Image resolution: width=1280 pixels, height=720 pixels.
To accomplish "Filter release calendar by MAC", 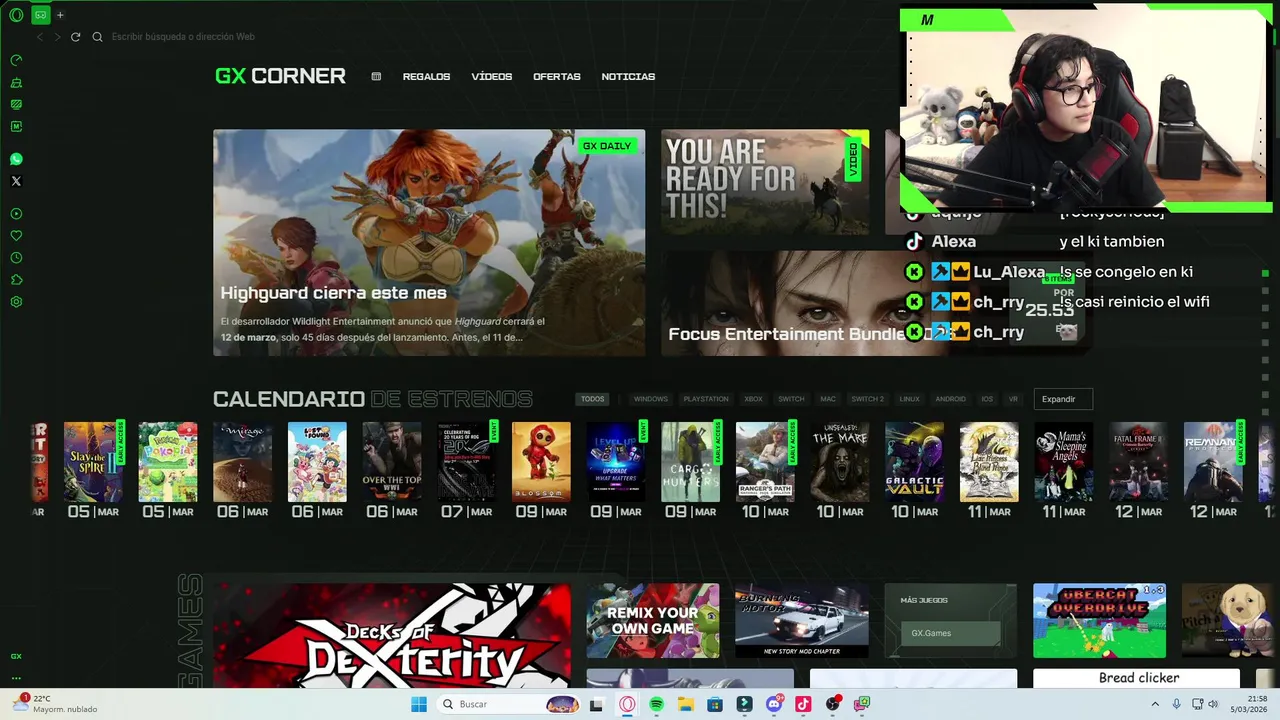I will [x=828, y=399].
